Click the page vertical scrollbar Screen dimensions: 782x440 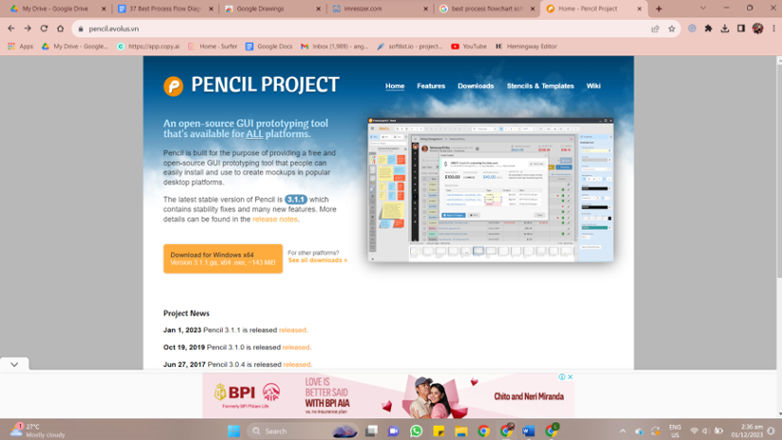click(779, 170)
